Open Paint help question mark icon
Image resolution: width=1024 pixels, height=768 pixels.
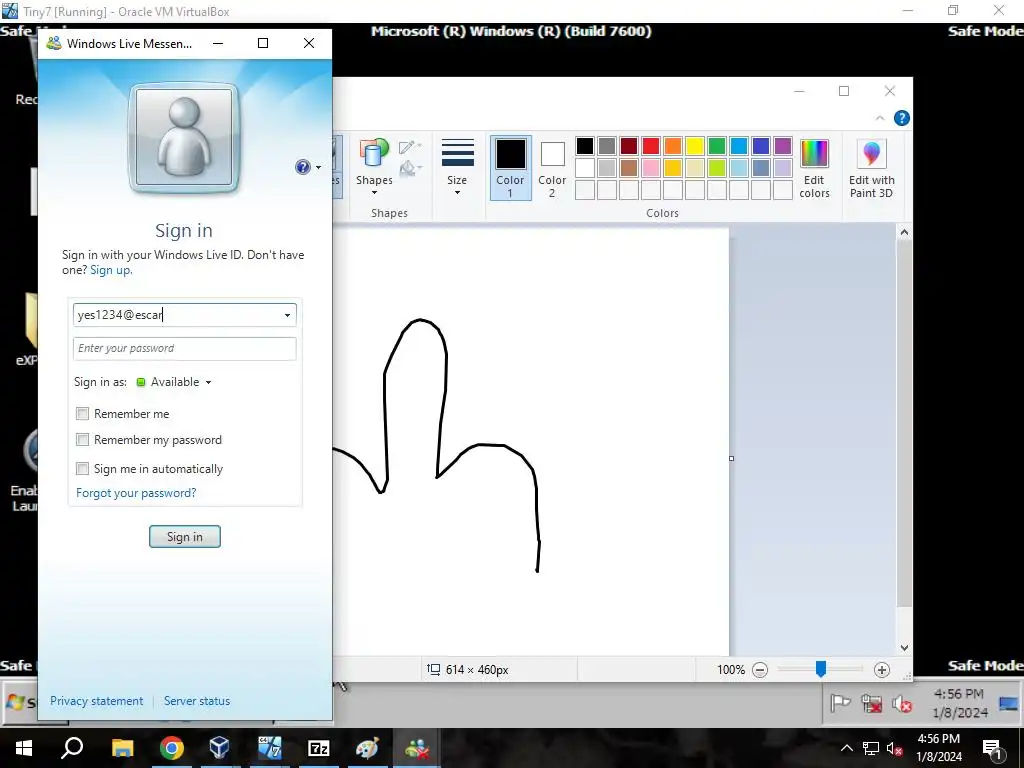click(902, 118)
